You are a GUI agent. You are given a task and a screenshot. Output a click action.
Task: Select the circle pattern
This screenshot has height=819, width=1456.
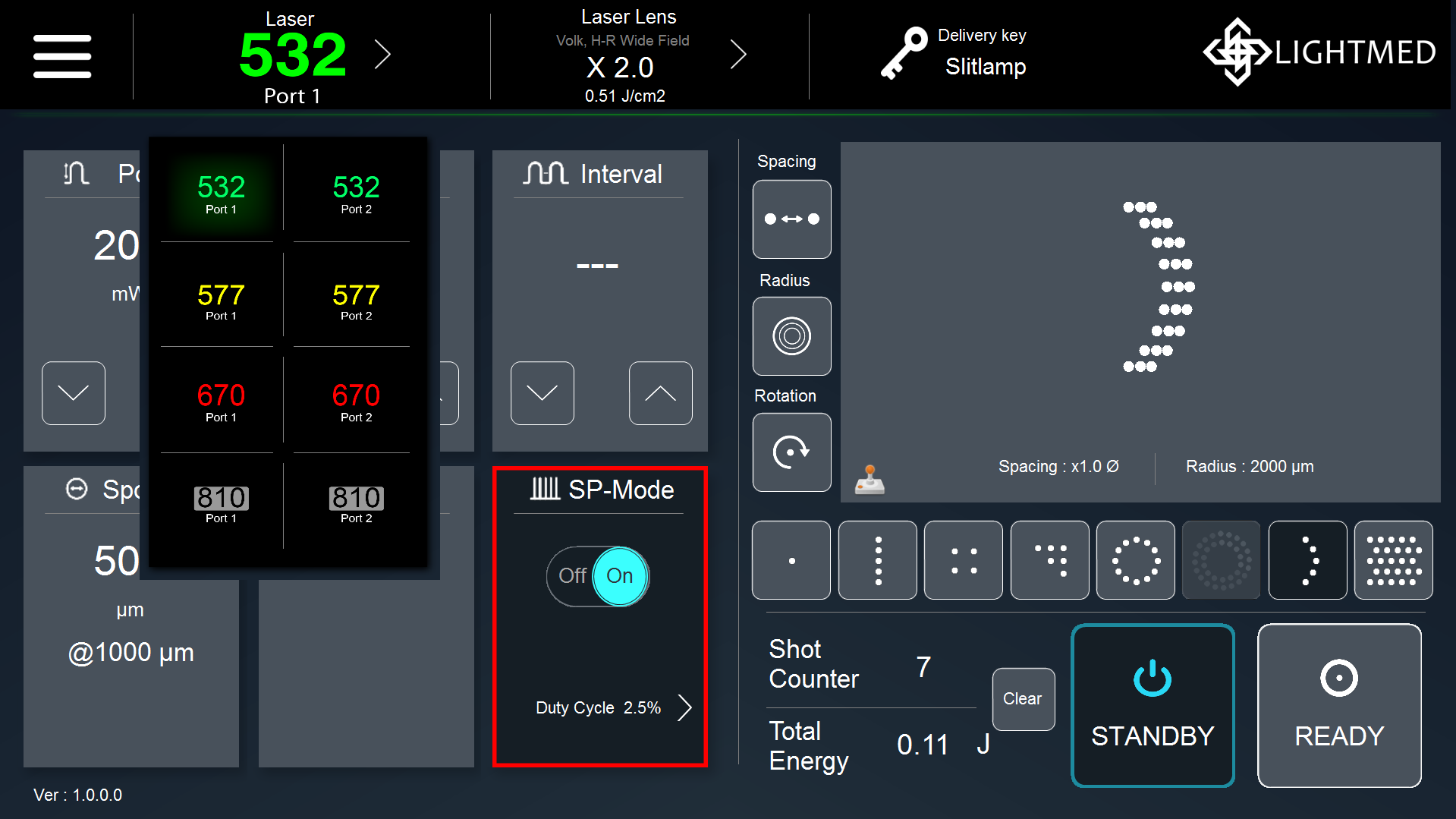tap(1135, 559)
